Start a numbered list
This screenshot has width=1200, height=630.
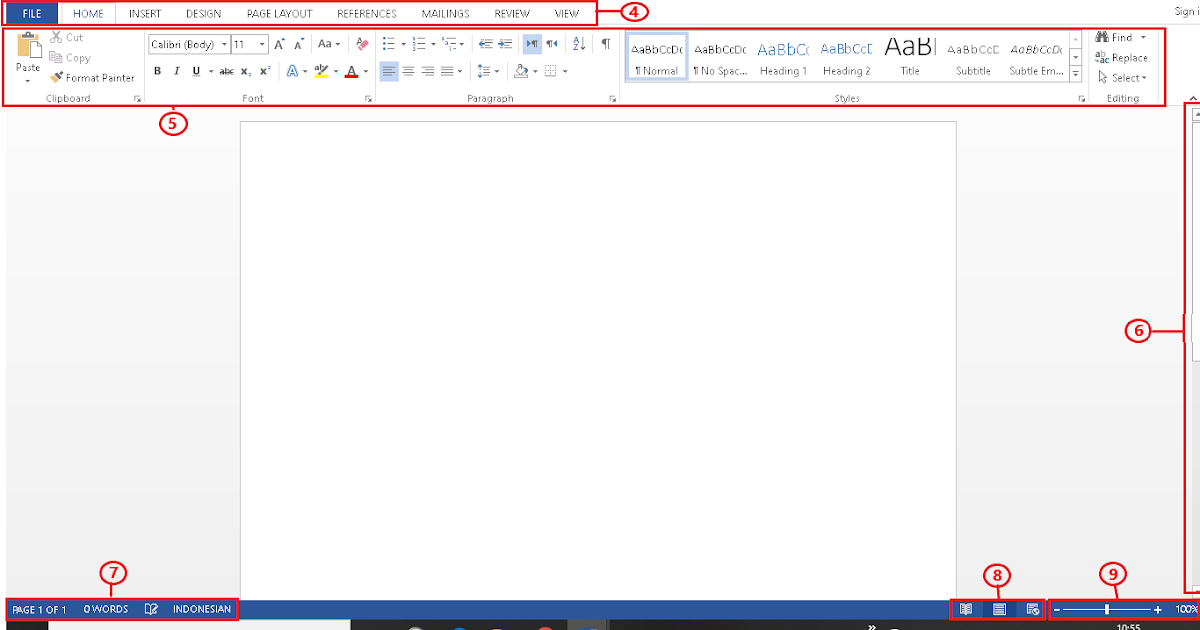click(x=419, y=44)
